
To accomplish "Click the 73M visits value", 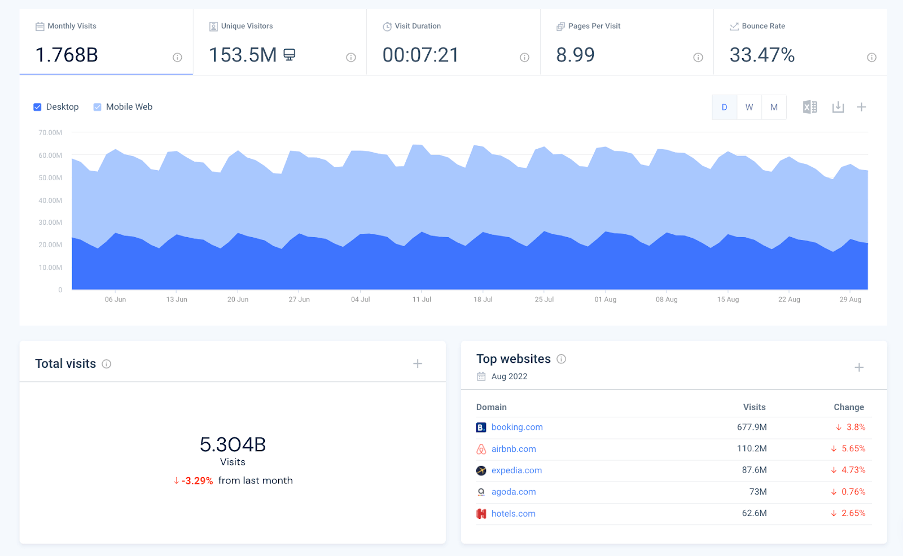I will click(758, 492).
